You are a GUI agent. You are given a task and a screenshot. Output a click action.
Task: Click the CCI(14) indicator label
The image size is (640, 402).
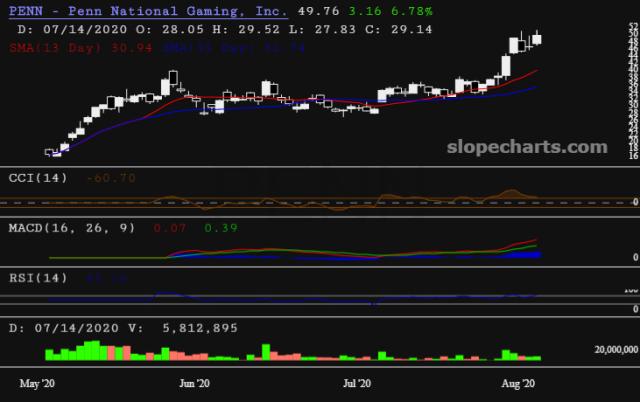tap(39, 178)
